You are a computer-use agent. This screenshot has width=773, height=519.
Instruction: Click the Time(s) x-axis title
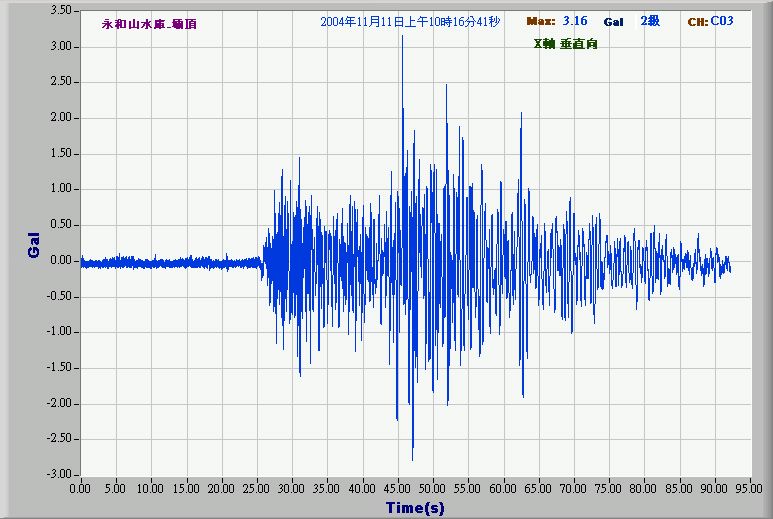(x=415, y=508)
